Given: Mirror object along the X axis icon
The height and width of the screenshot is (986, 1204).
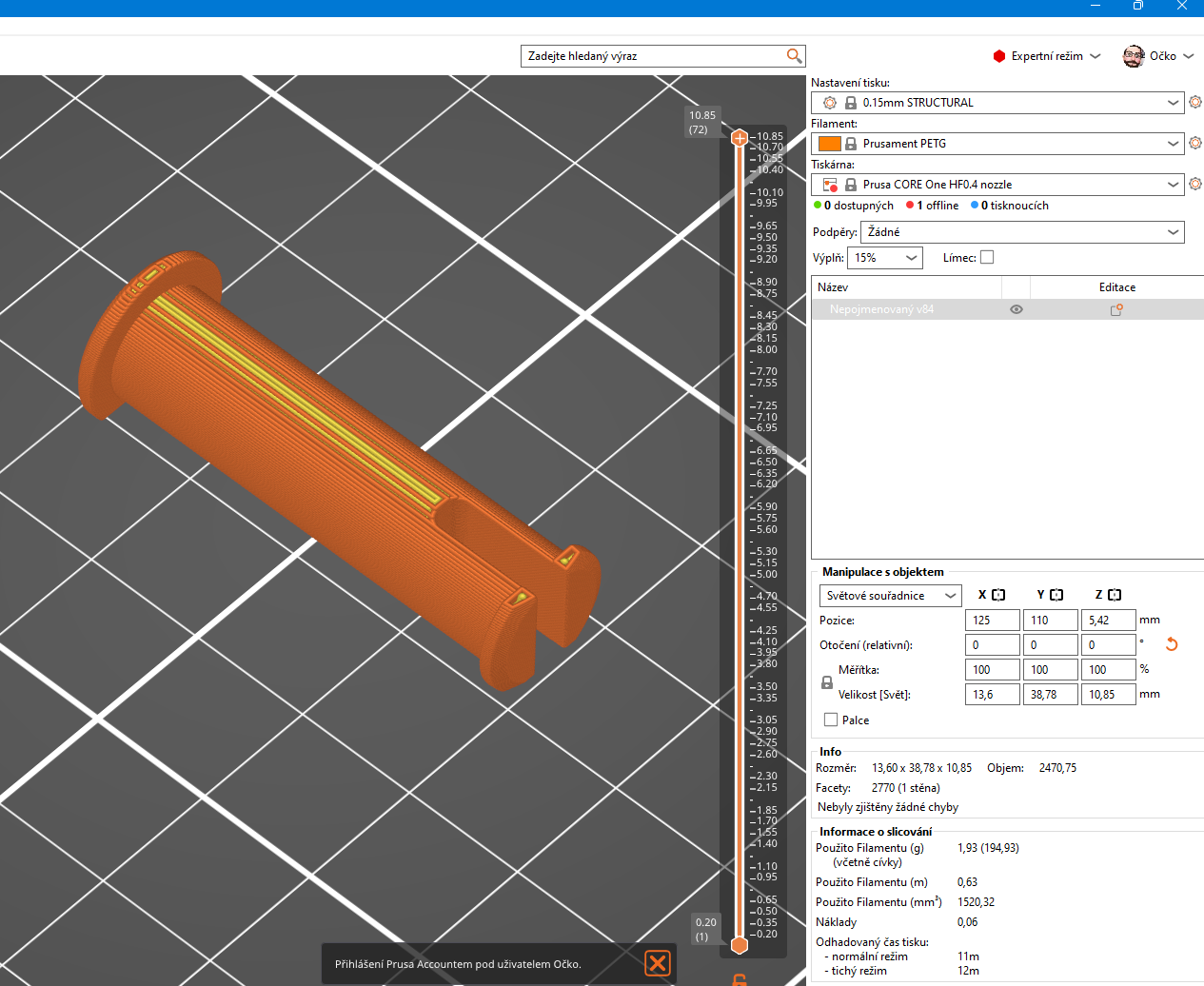Looking at the screenshot, I should 998,595.
